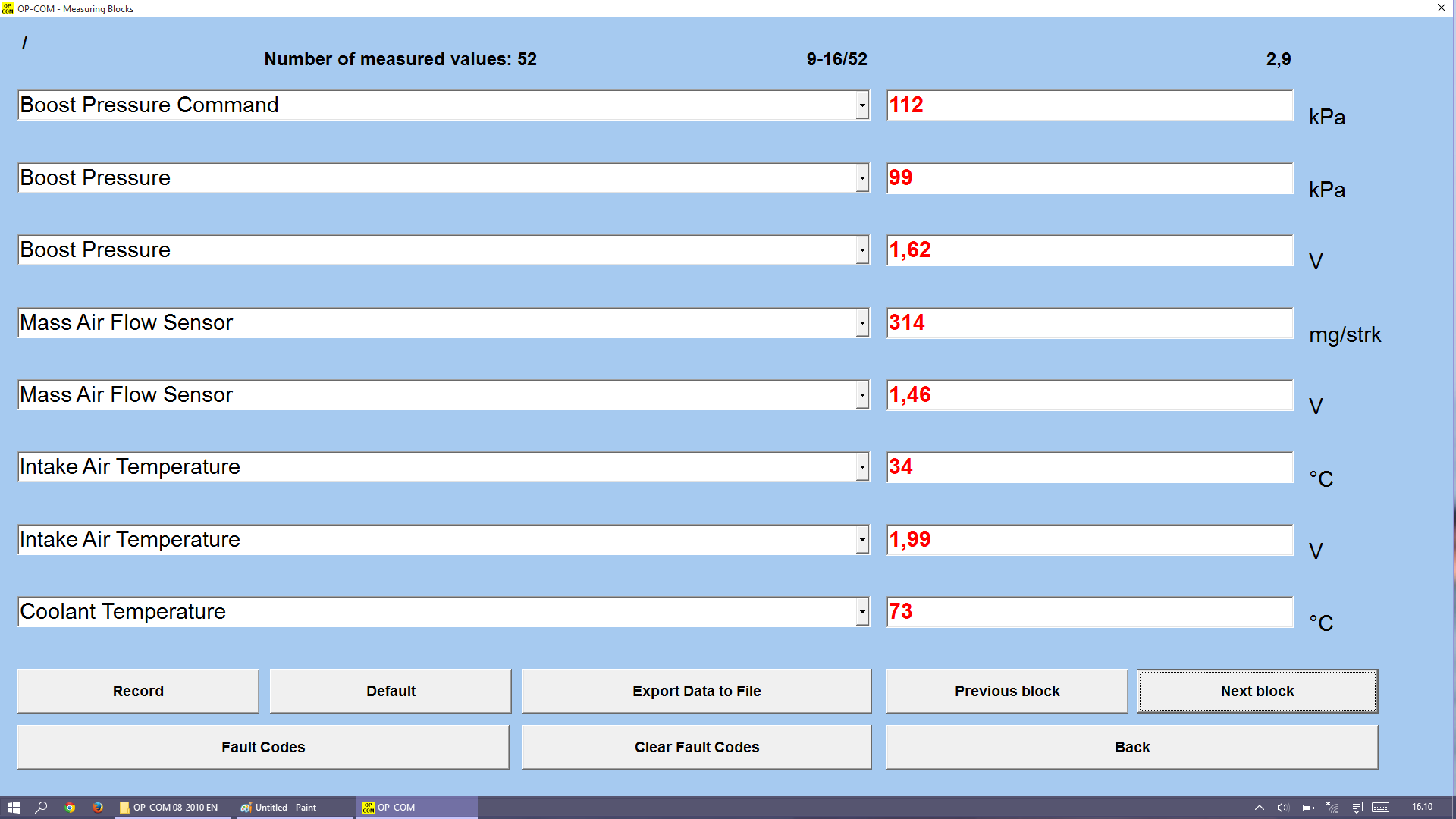The height and width of the screenshot is (819, 1456).
Task: Select the Mass Air Flow value 314
Action: point(1090,323)
